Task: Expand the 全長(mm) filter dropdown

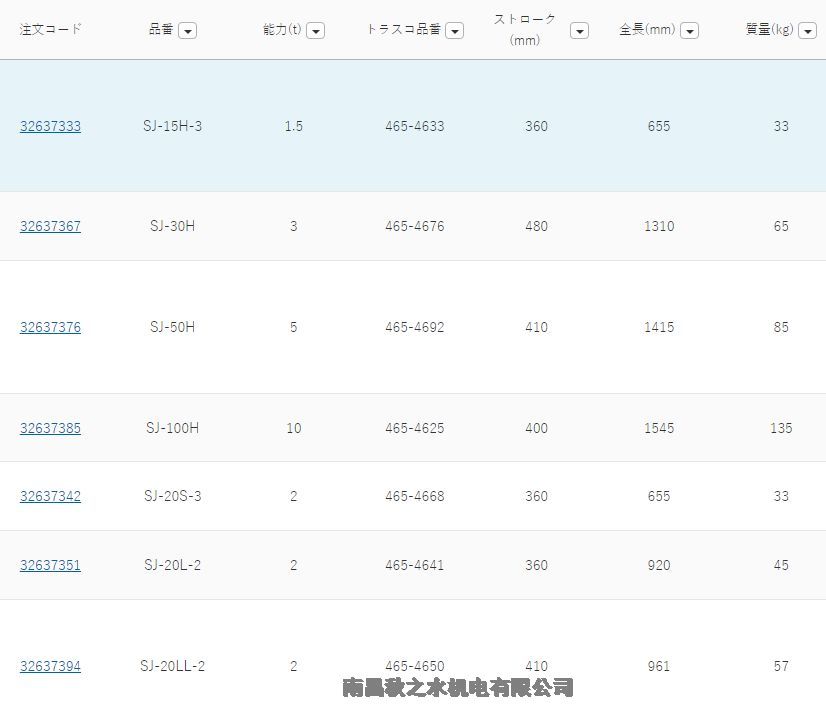Action: click(689, 31)
